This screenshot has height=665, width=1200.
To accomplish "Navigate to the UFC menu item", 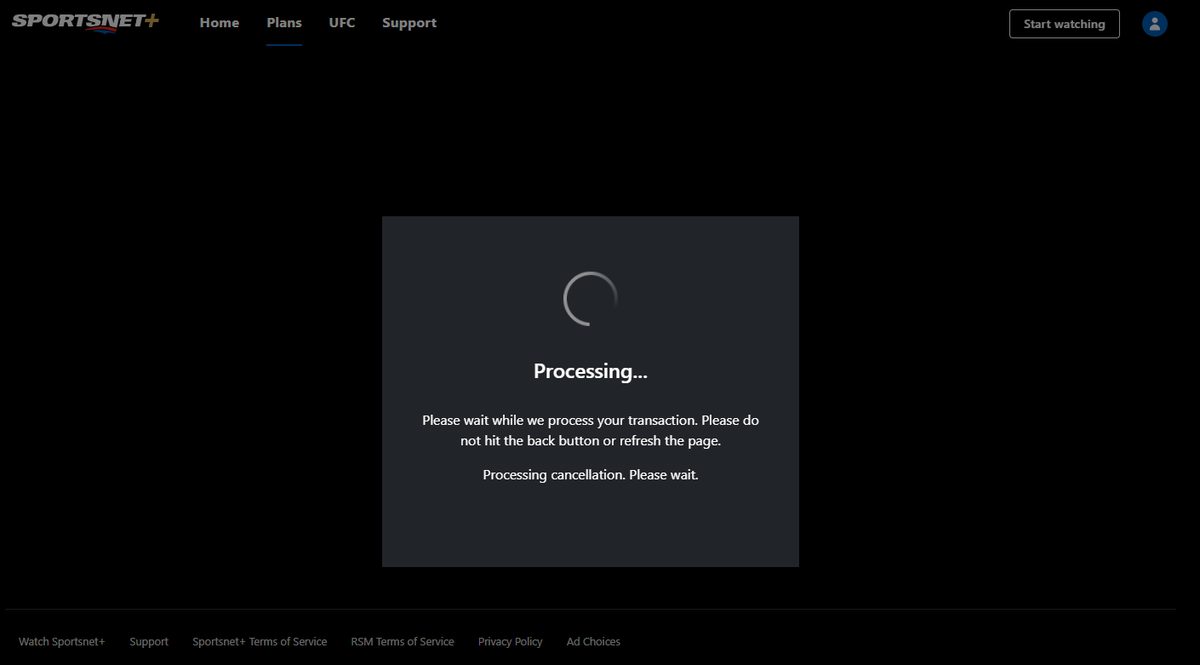I will pos(342,23).
